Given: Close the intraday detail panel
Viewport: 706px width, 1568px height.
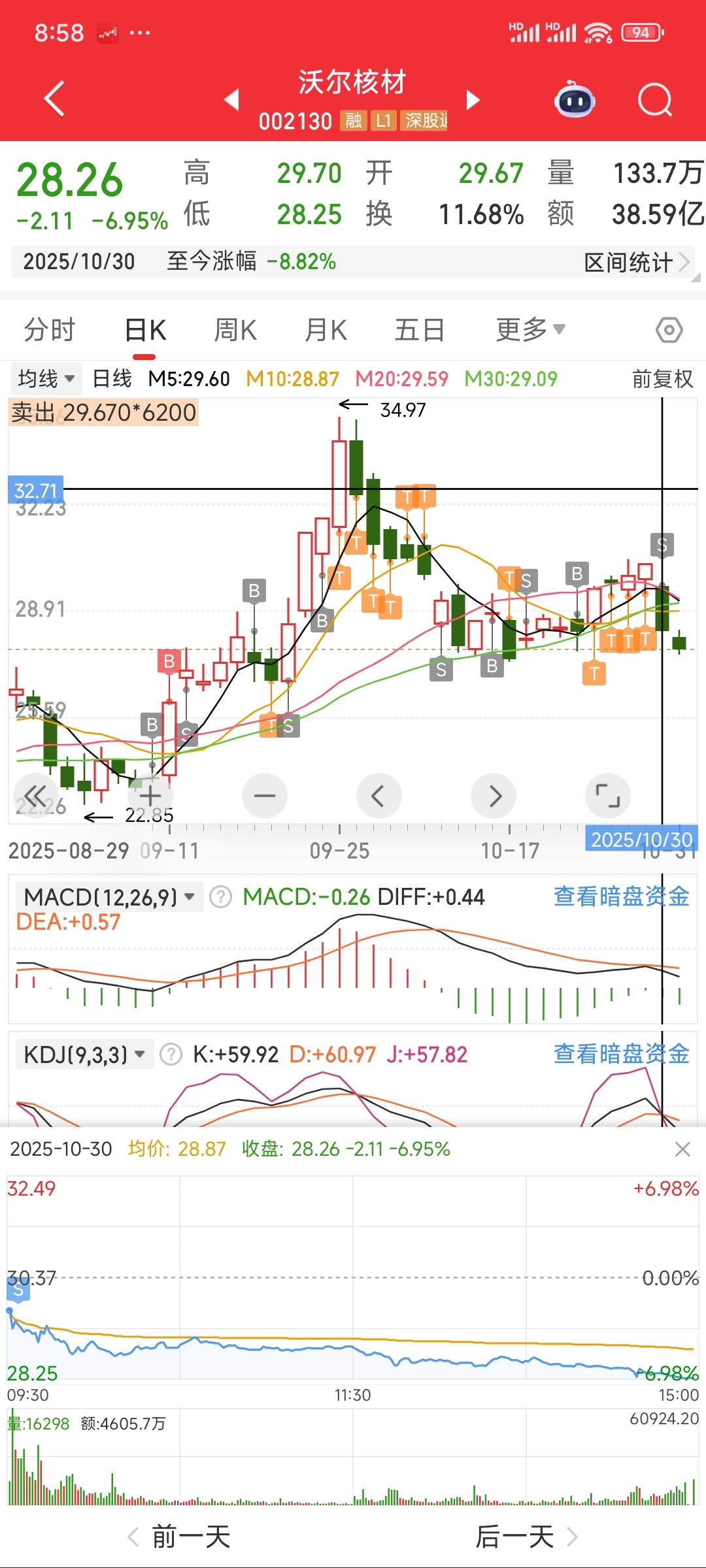Looking at the screenshot, I should click(x=682, y=1149).
